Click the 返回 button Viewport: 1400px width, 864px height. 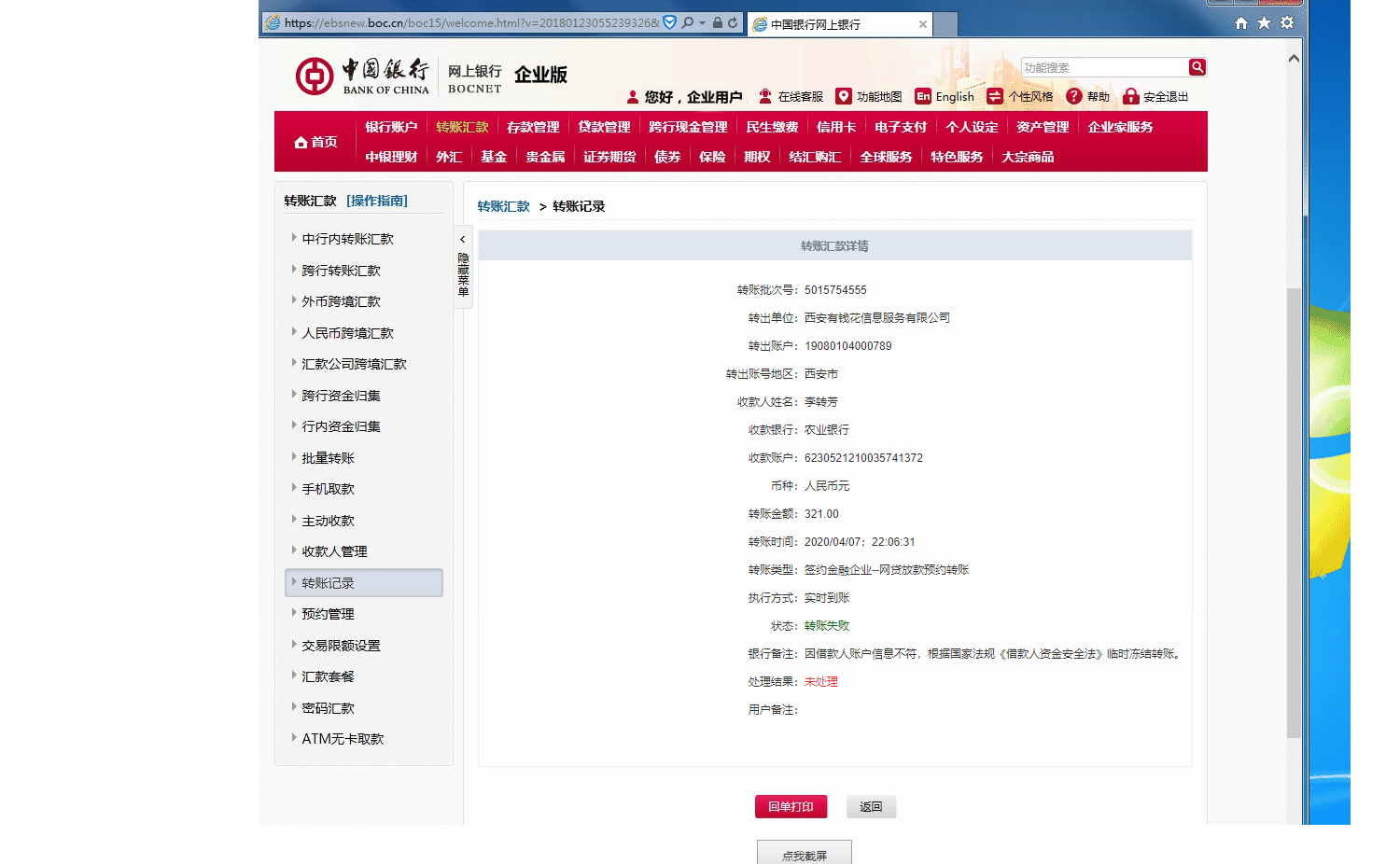[x=871, y=806]
